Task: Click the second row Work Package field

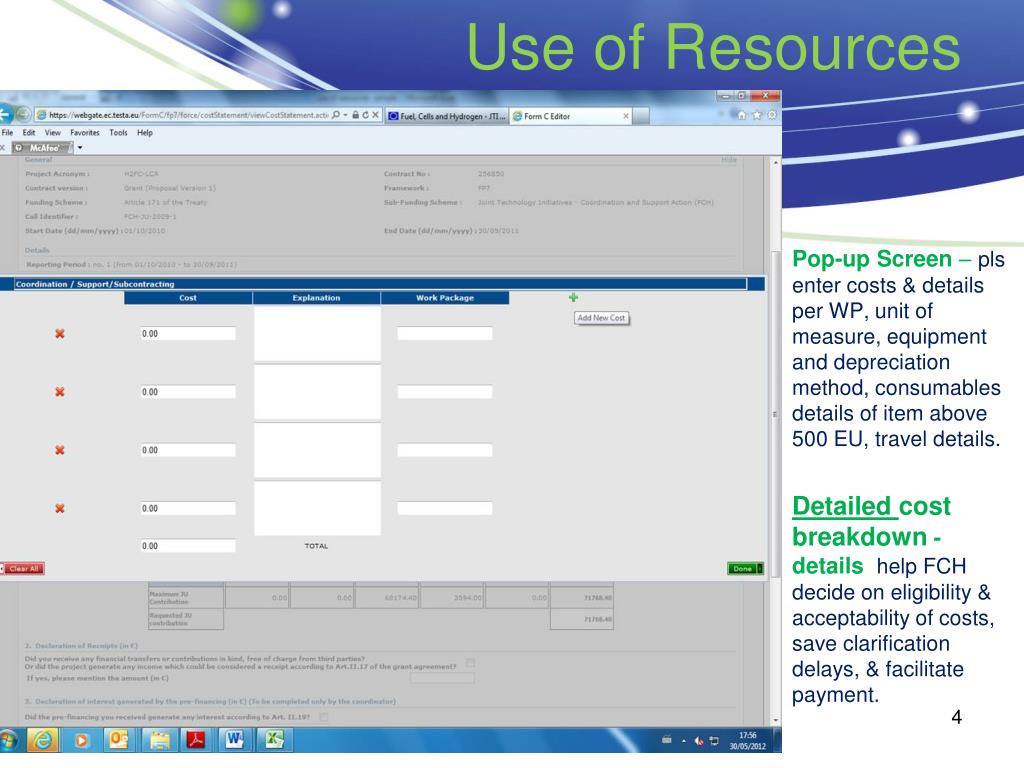Action: click(445, 392)
